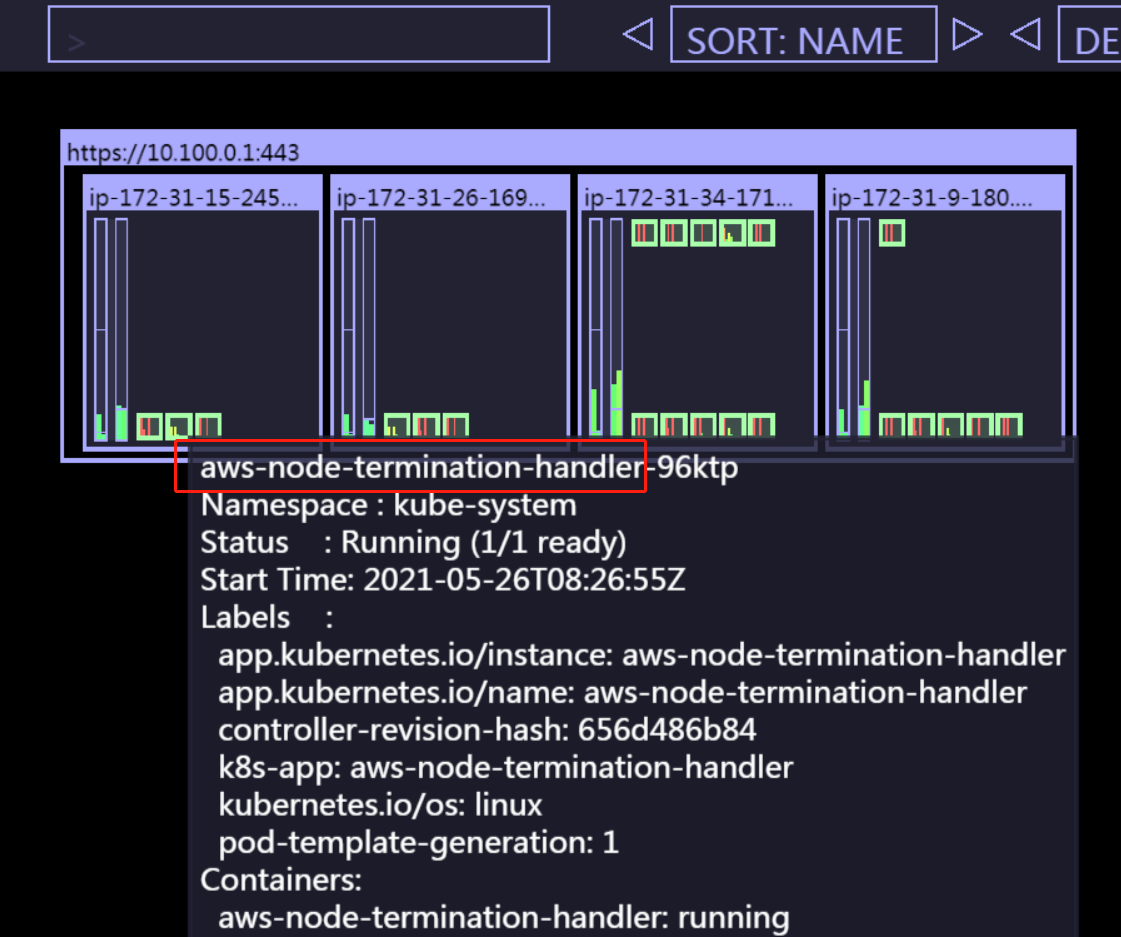The image size is (1121, 937).
Task: Click the left arrow beside the DE selector
Action: pyautogui.click(x=1025, y=34)
